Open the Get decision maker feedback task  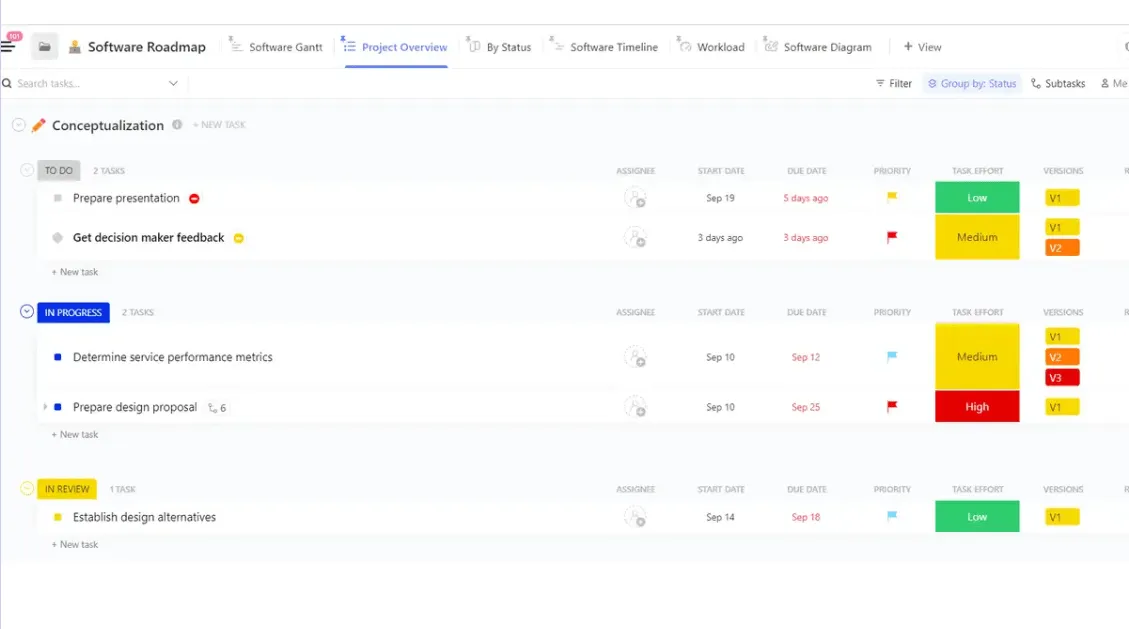pyautogui.click(x=148, y=237)
